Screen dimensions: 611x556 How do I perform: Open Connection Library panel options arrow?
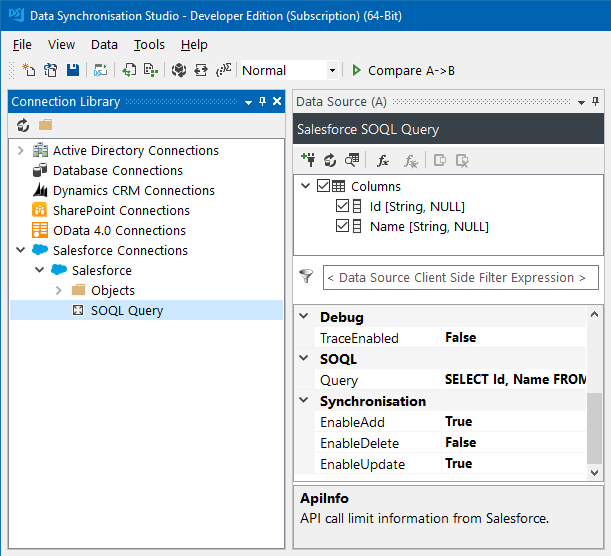point(248,102)
